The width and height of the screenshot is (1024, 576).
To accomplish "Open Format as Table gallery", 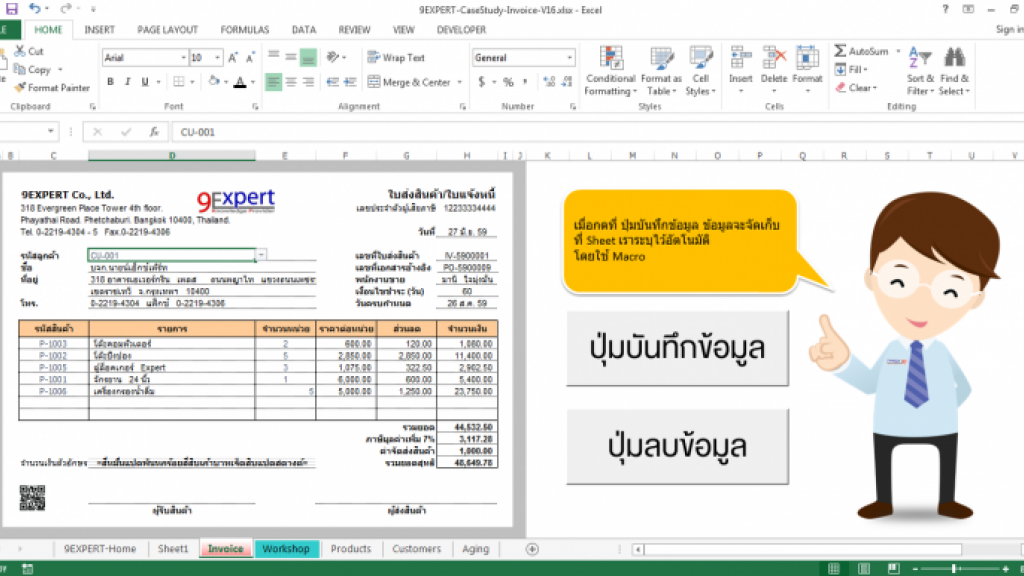I will (x=662, y=72).
